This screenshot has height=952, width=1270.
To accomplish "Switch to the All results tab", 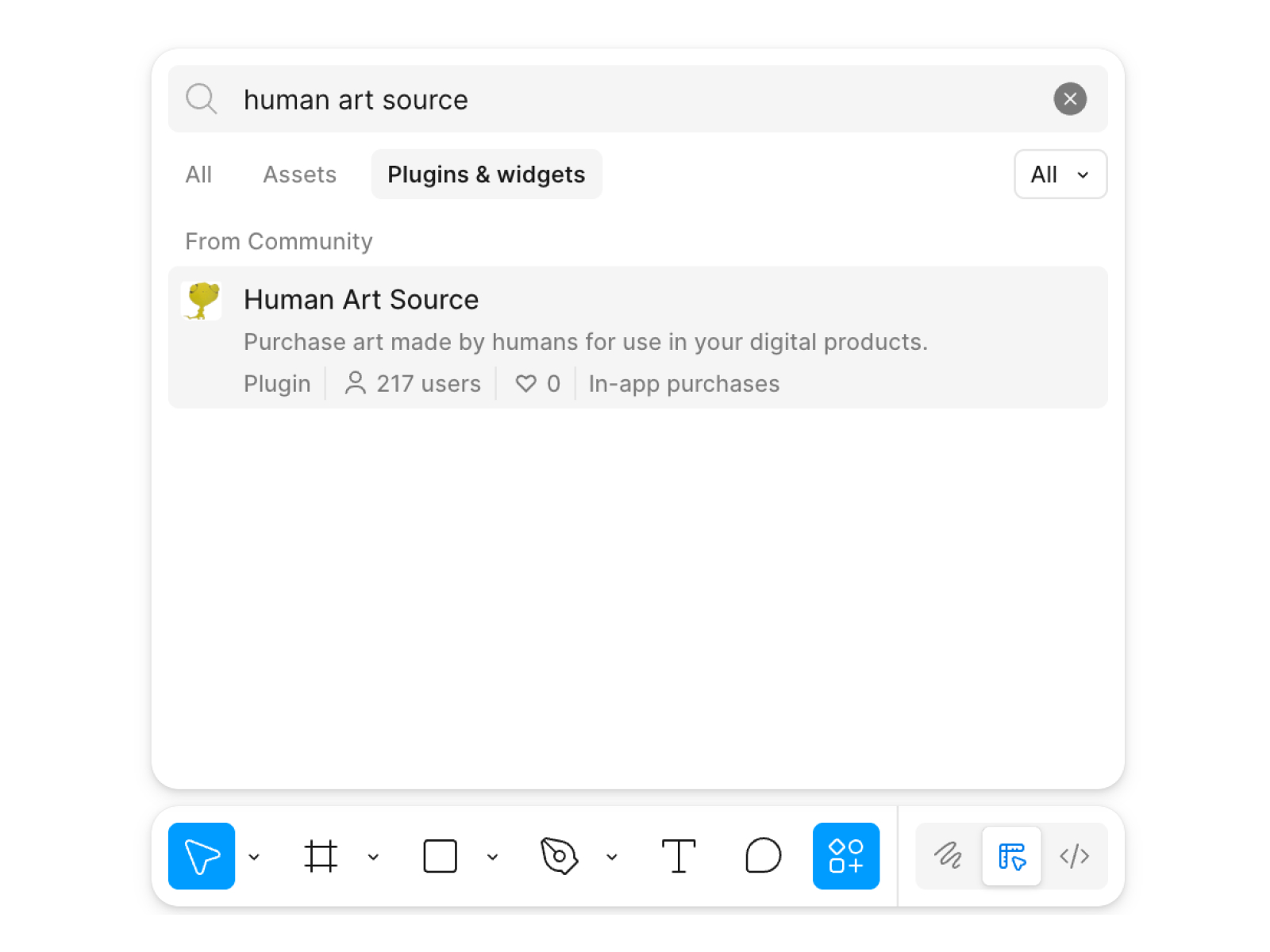I will [198, 175].
